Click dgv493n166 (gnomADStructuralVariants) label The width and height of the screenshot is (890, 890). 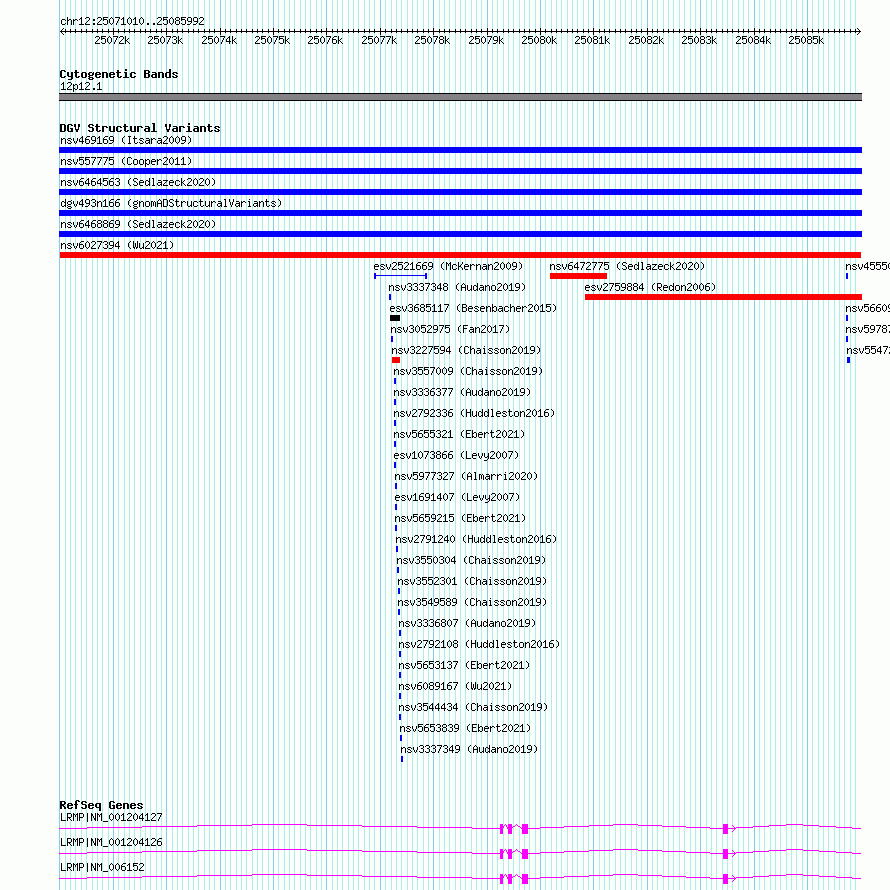[171, 203]
